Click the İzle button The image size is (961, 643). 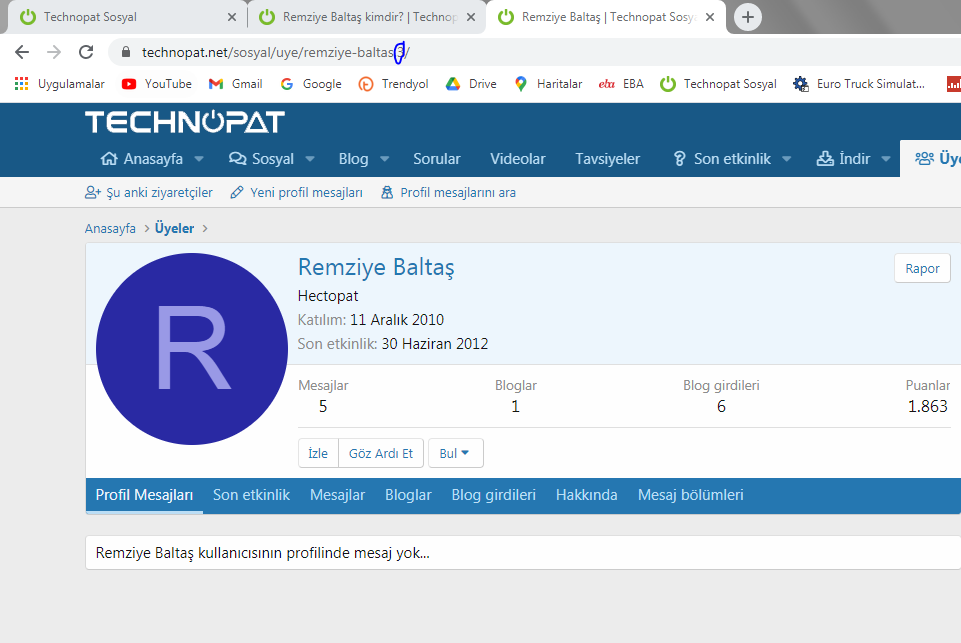(318, 453)
